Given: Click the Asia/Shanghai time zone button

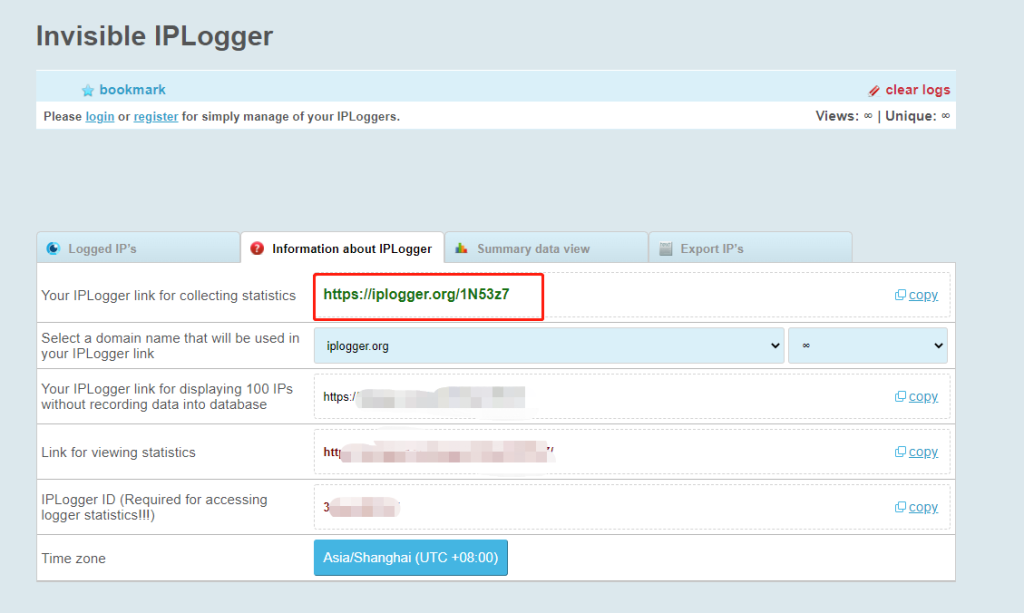Looking at the screenshot, I should coord(410,558).
